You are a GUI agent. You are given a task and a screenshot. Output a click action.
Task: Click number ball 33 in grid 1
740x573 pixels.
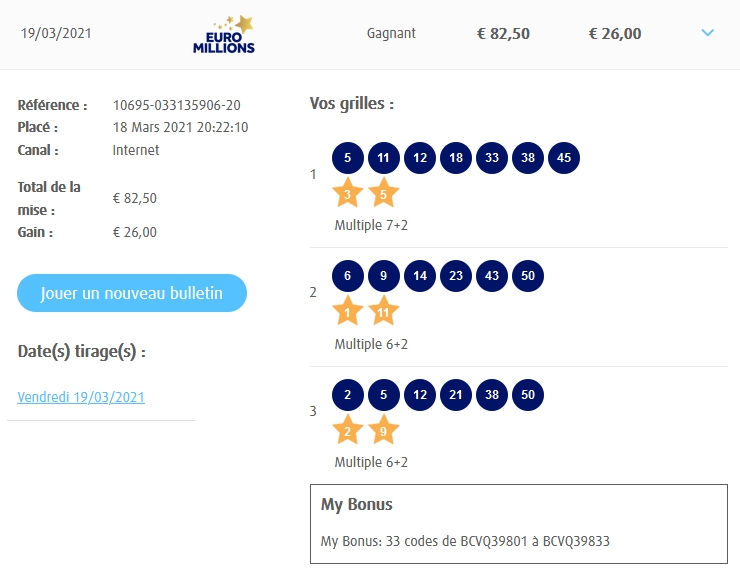click(492, 158)
